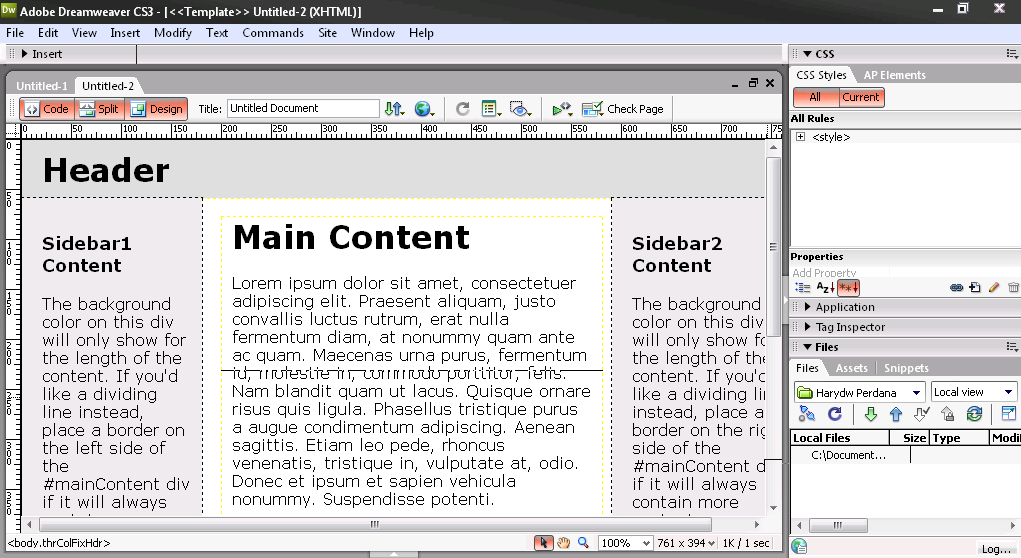Open the File menu
The width and height of the screenshot is (1021, 558).
[15, 33]
